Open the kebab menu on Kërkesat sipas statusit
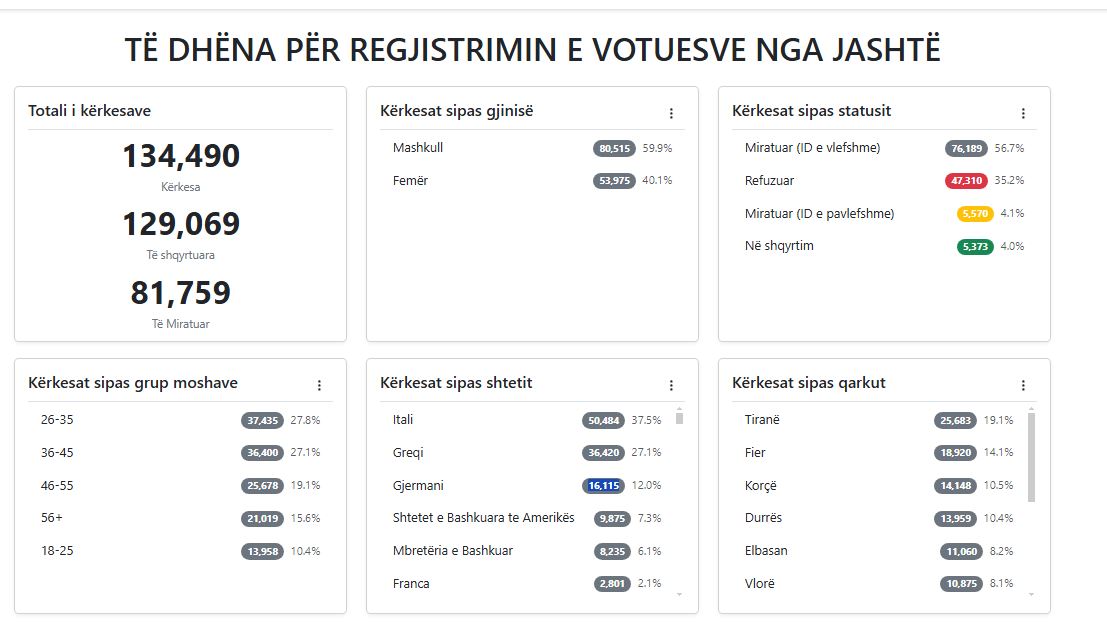Image resolution: width=1107 pixels, height=622 pixels. pyautogui.click(x=1023, y=113)
